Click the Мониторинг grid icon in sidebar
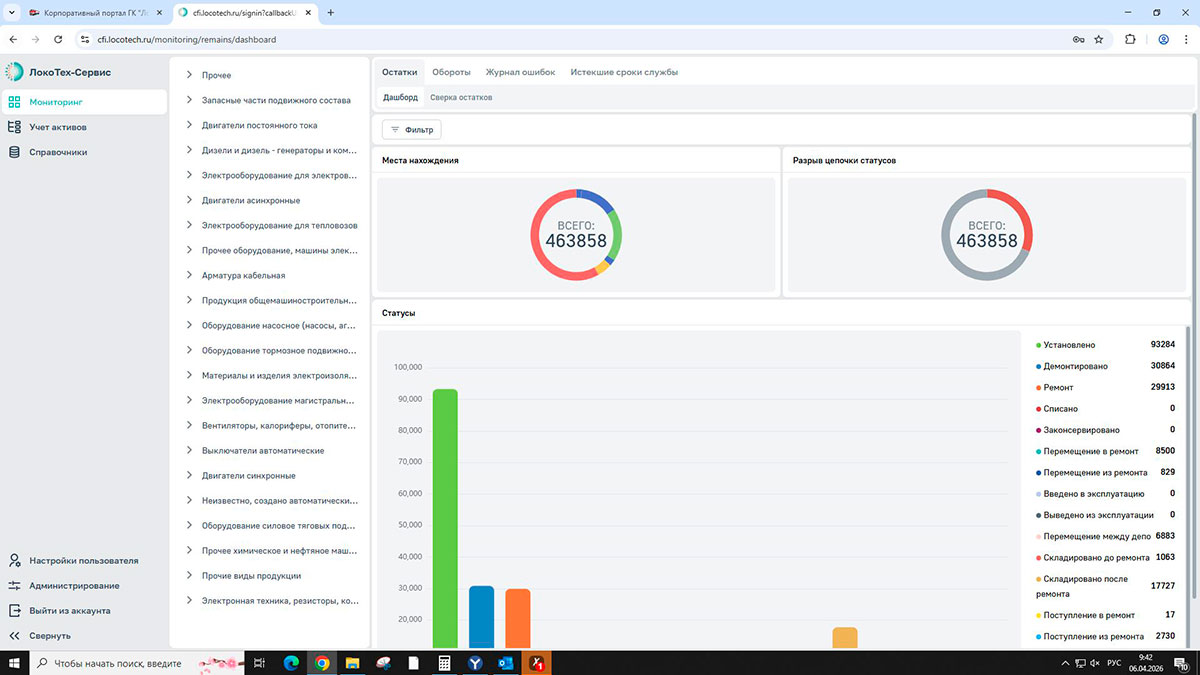 point(14,102)
